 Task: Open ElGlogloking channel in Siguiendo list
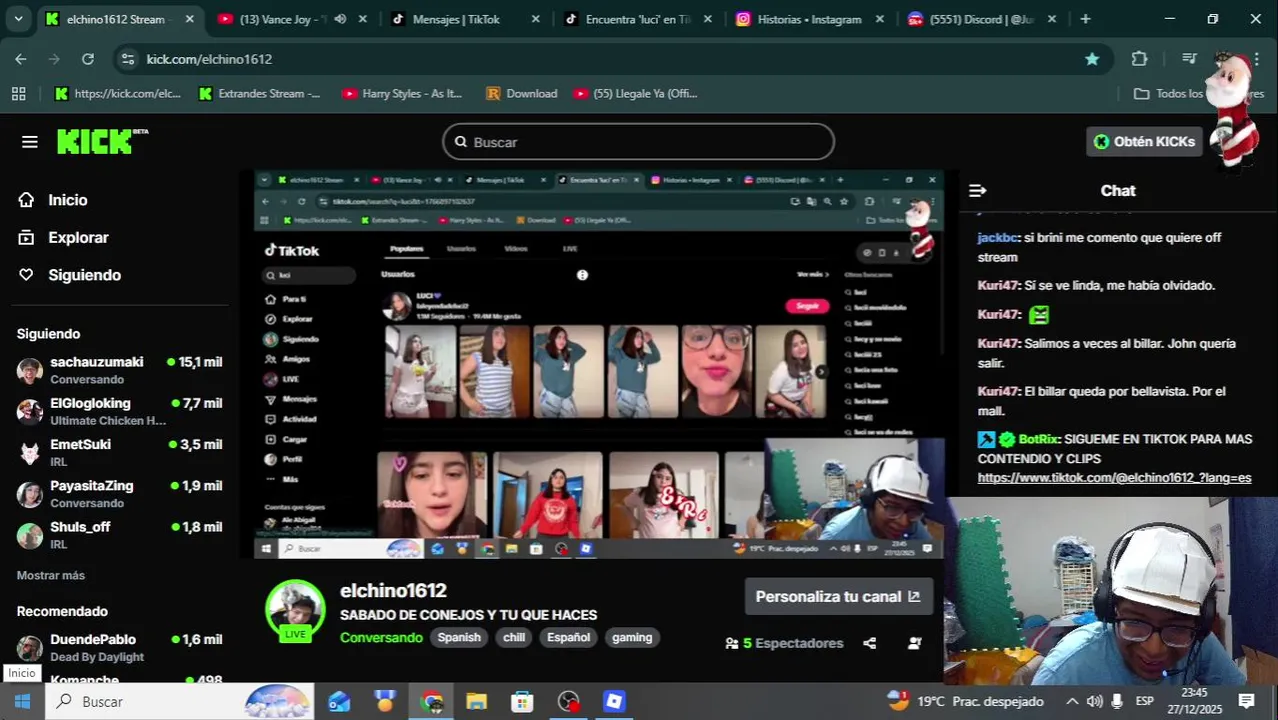[120, 411]
